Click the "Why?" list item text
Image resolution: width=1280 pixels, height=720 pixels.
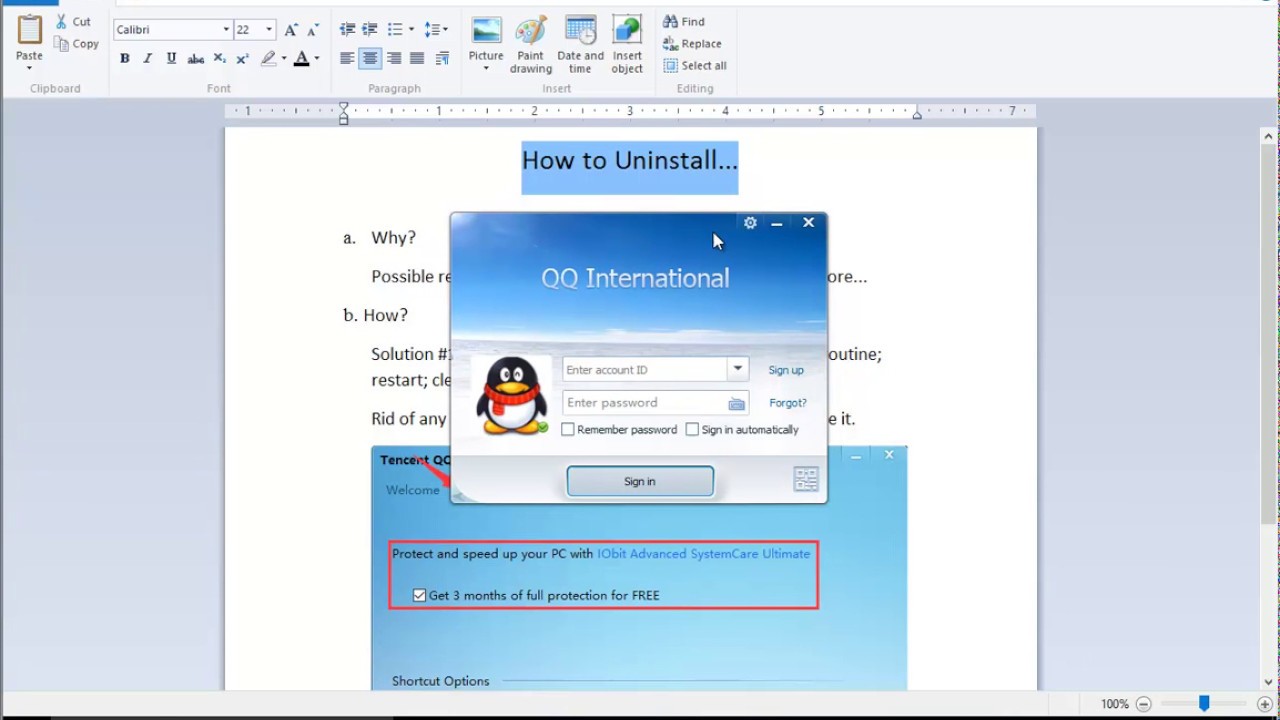pyautogui.click(x=393, y=237)
